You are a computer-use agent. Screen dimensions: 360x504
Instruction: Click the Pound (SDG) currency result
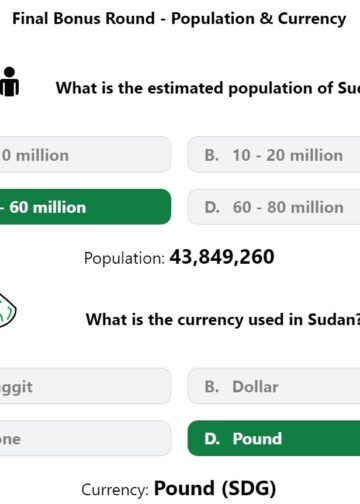tap(215, 489)
